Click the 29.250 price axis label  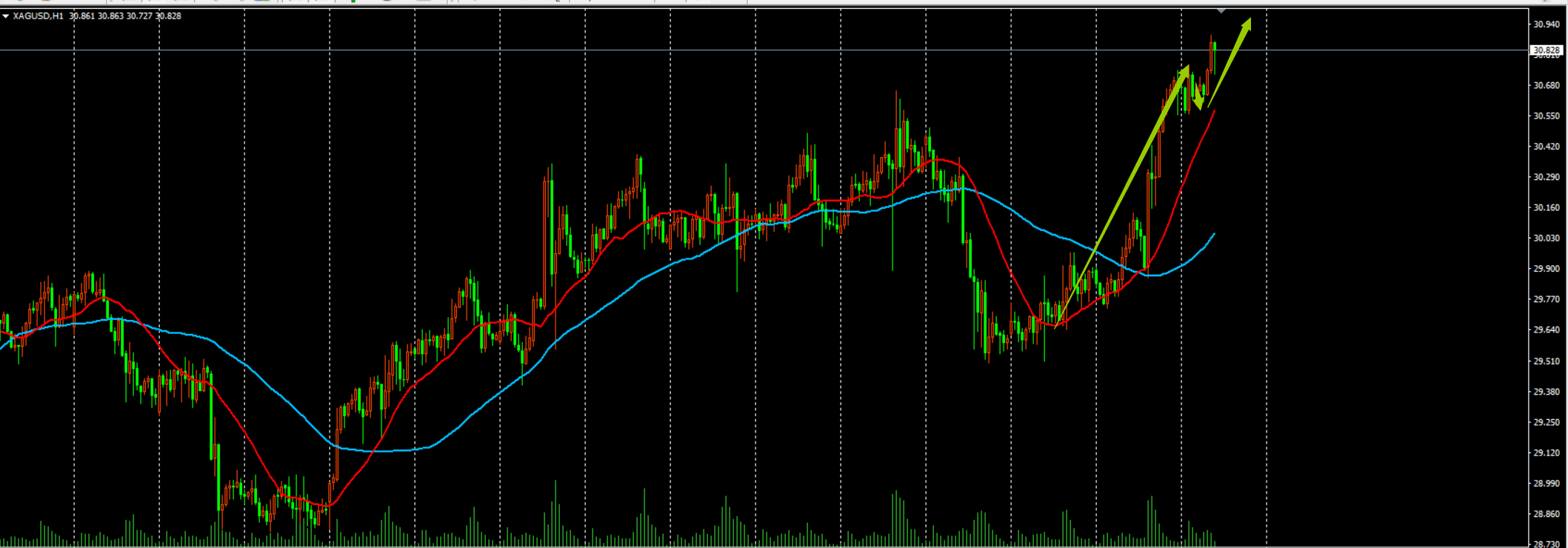click(x=1547, y=422)
